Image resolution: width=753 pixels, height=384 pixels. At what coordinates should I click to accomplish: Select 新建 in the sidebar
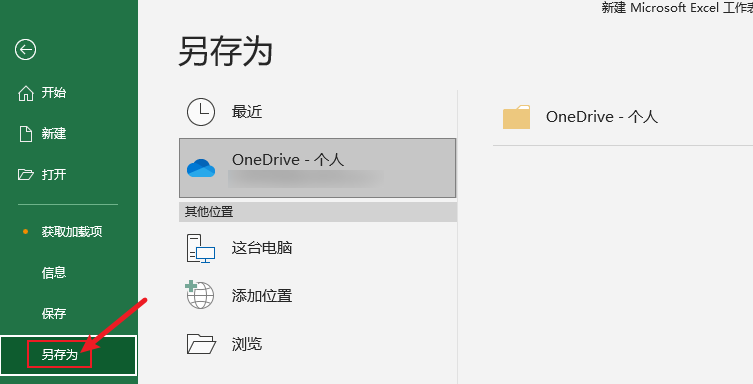[54, 133]
